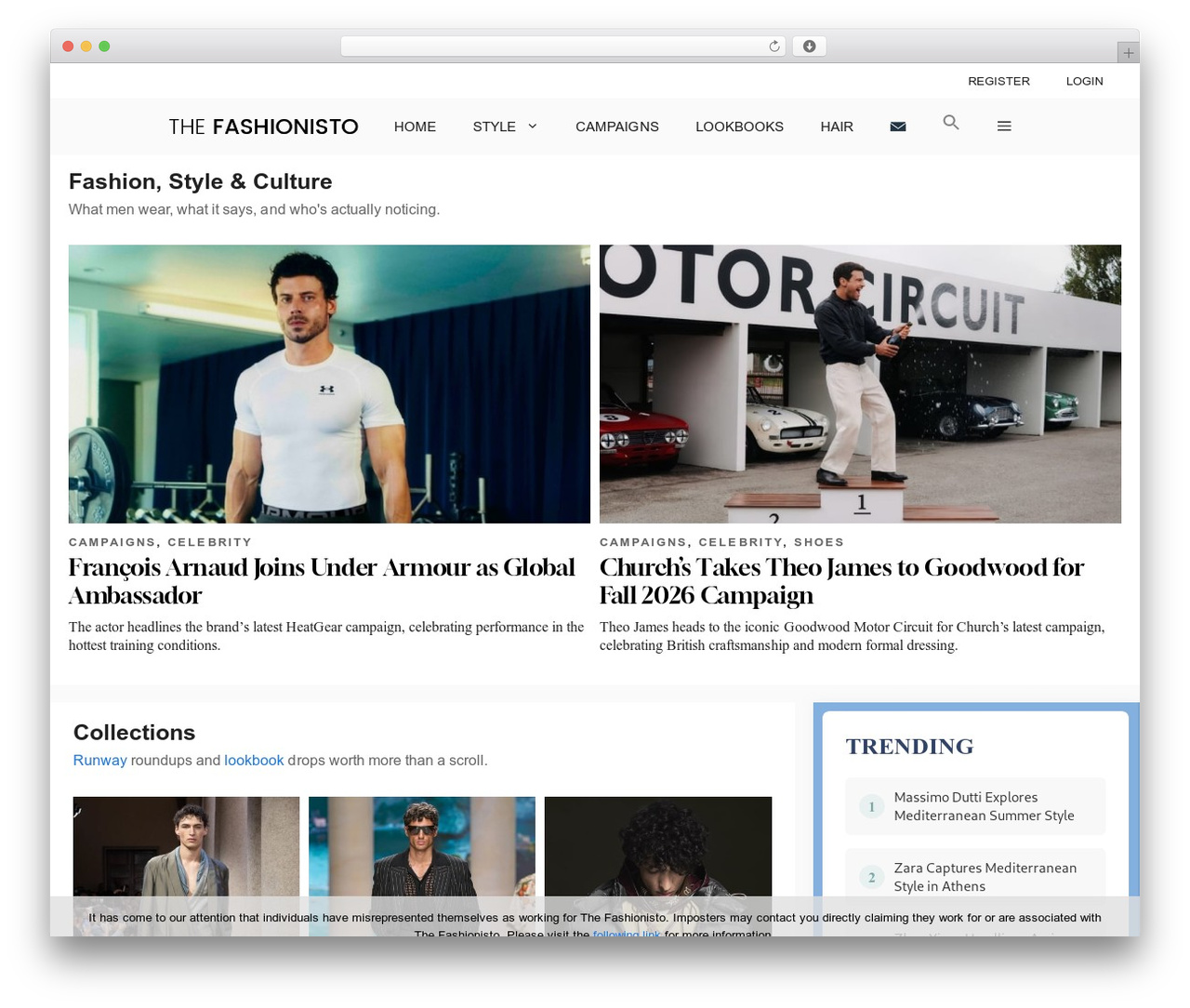Click the Goodwood Motor Circuit description text
The height and width of the screenshot is (1008, 1190).
click(x=853, y=636)
